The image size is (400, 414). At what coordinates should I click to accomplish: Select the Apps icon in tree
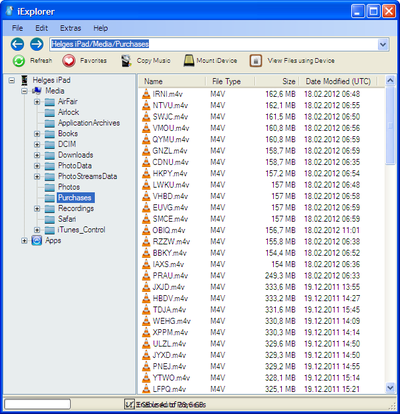(x=37, y=240)
